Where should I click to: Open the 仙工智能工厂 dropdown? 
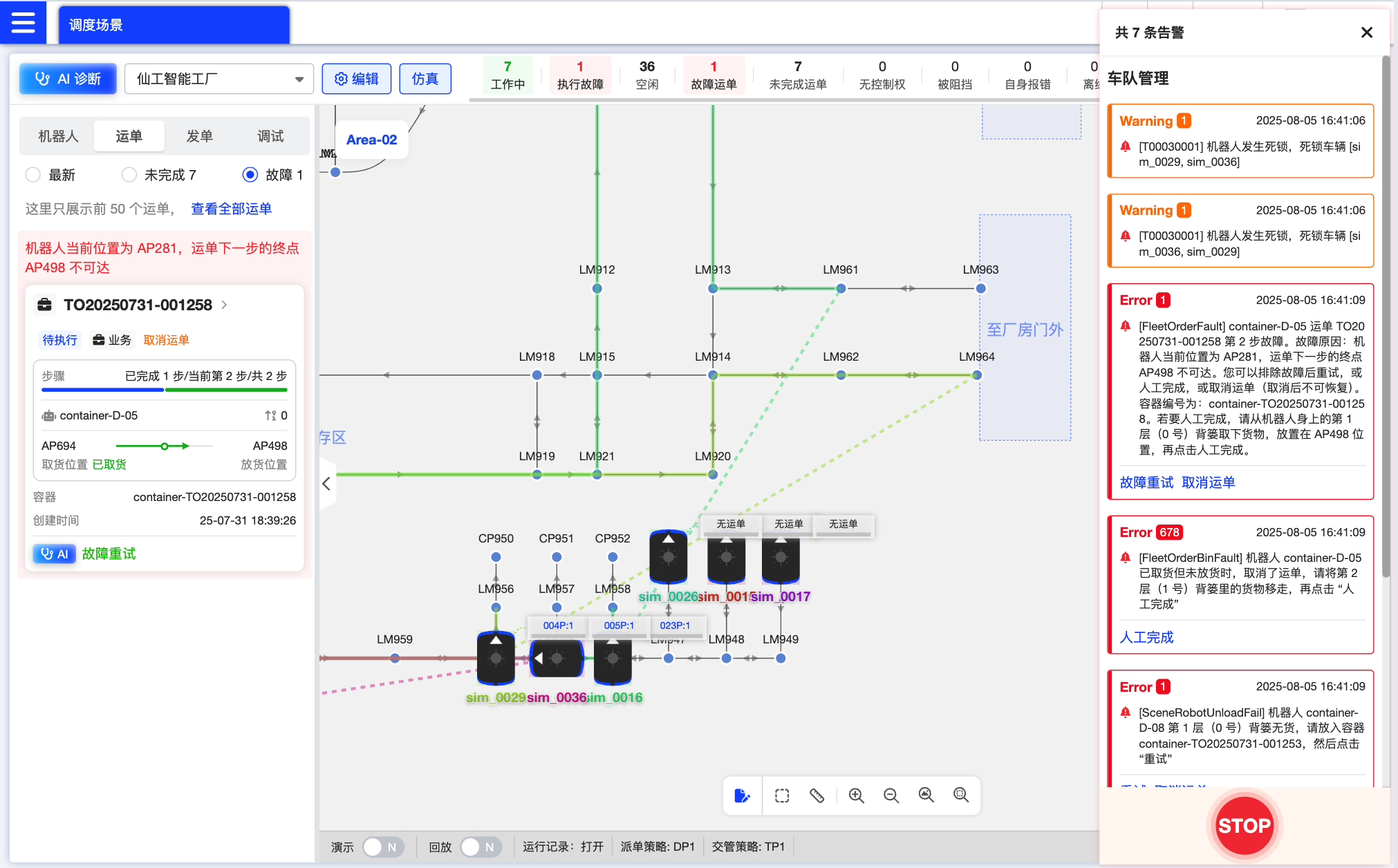pyautogui.click(x=219, y=79)
